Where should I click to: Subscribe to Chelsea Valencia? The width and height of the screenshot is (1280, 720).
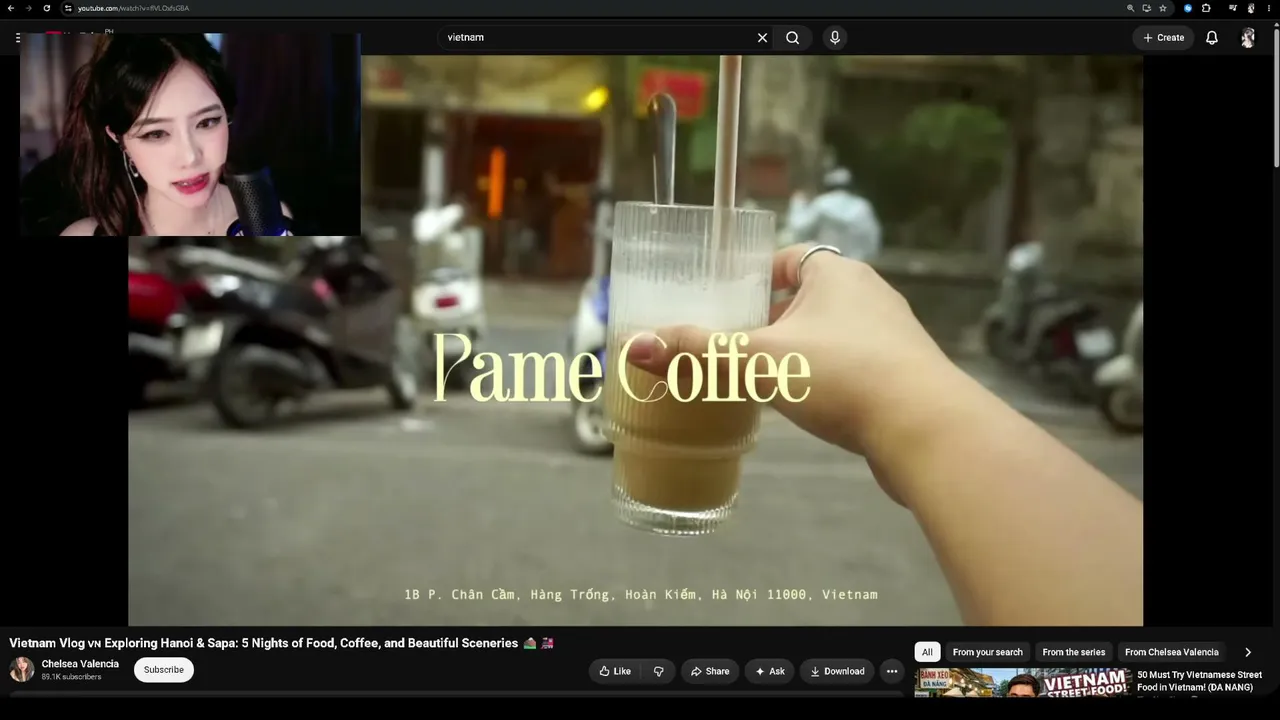pos(163,670)
